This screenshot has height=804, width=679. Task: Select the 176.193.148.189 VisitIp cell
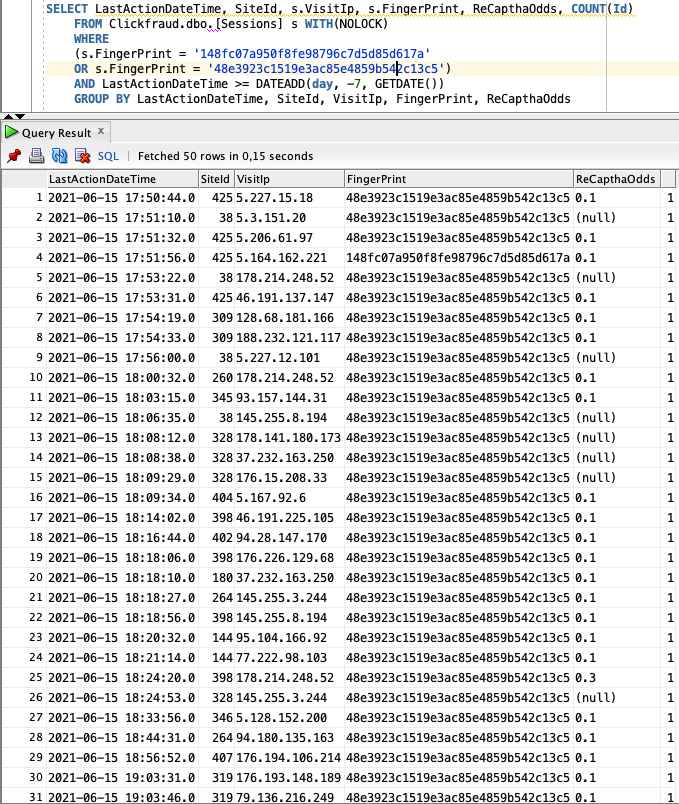coord(289,778)
